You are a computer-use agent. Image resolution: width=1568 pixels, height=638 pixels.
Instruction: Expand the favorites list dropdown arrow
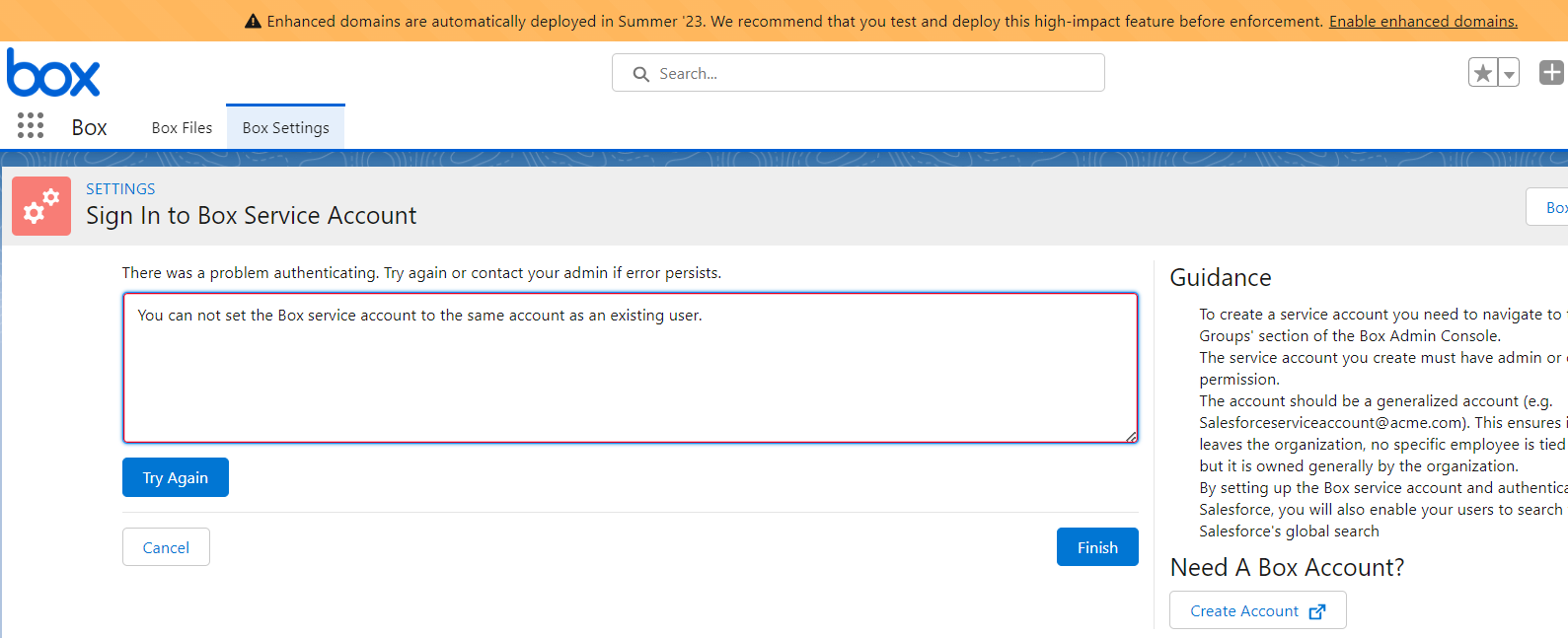(x=1509, y=74)
